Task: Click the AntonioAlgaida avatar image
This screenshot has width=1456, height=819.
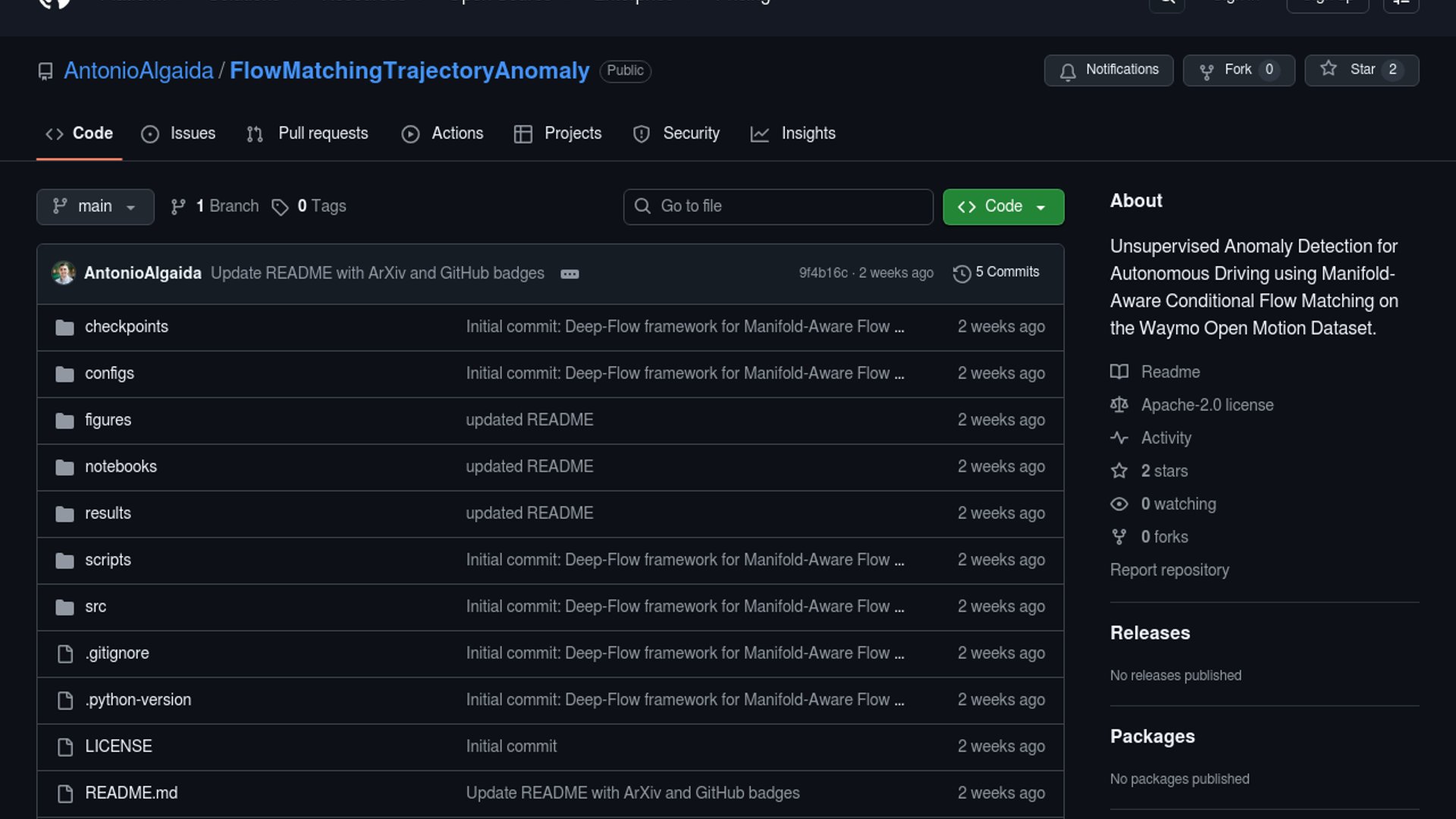Action: pyautogui.click(x=64, y=273)
